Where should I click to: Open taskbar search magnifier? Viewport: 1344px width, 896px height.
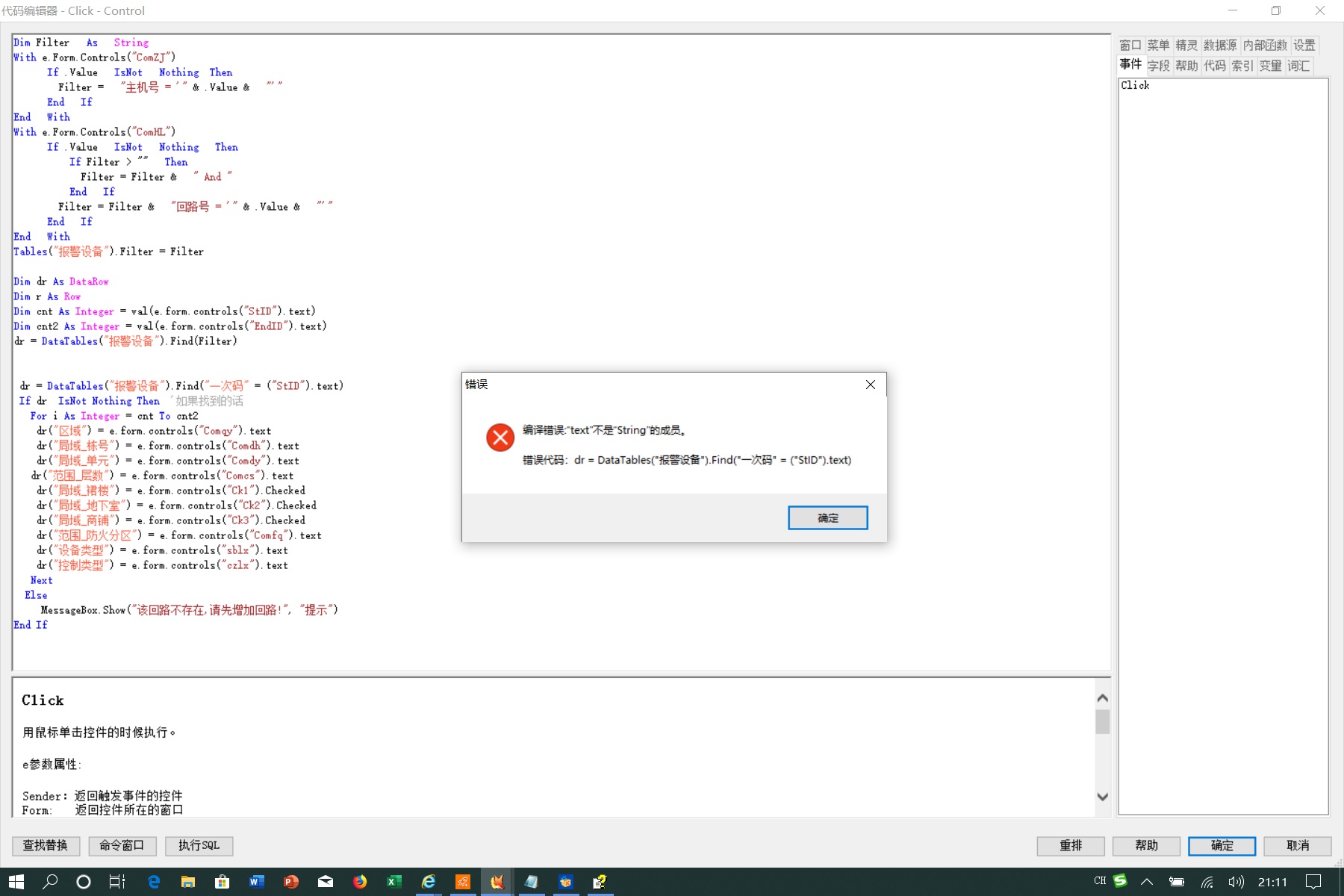pos(50,882)
